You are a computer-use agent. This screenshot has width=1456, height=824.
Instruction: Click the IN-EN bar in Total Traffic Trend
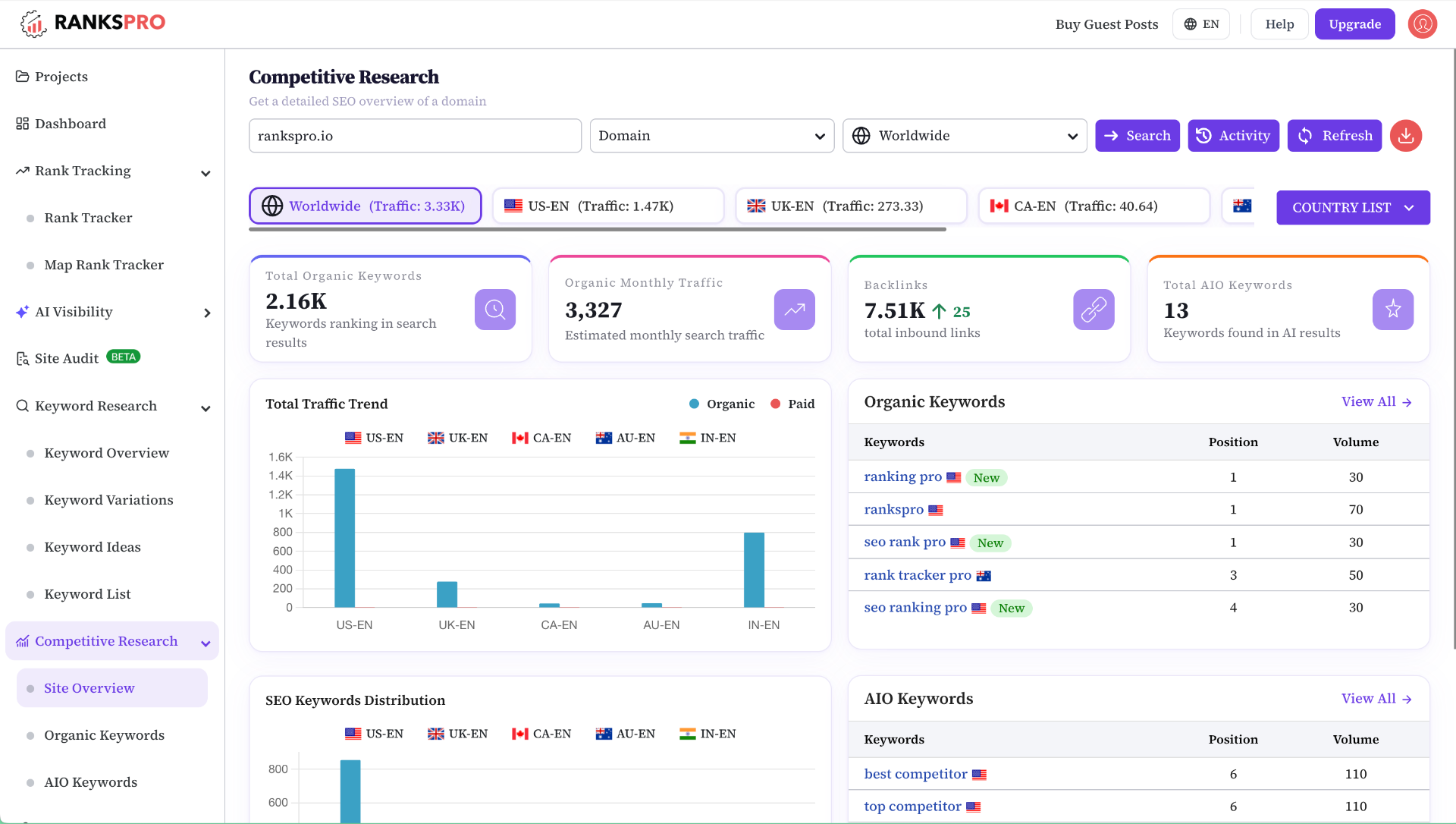click(755, 570)
